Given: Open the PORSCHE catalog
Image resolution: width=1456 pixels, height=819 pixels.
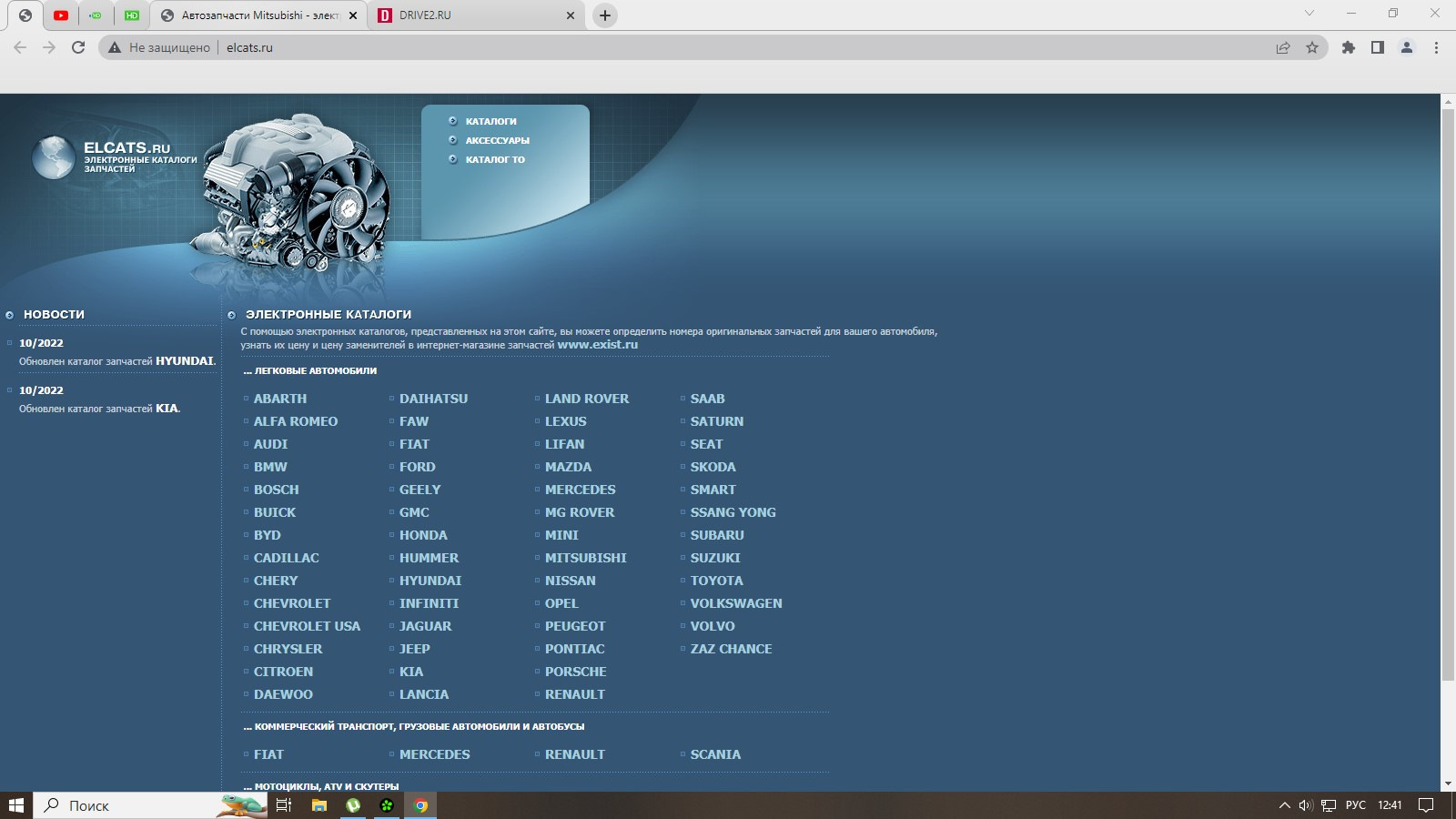Looking at the screenshot, I should click(576, 672).
